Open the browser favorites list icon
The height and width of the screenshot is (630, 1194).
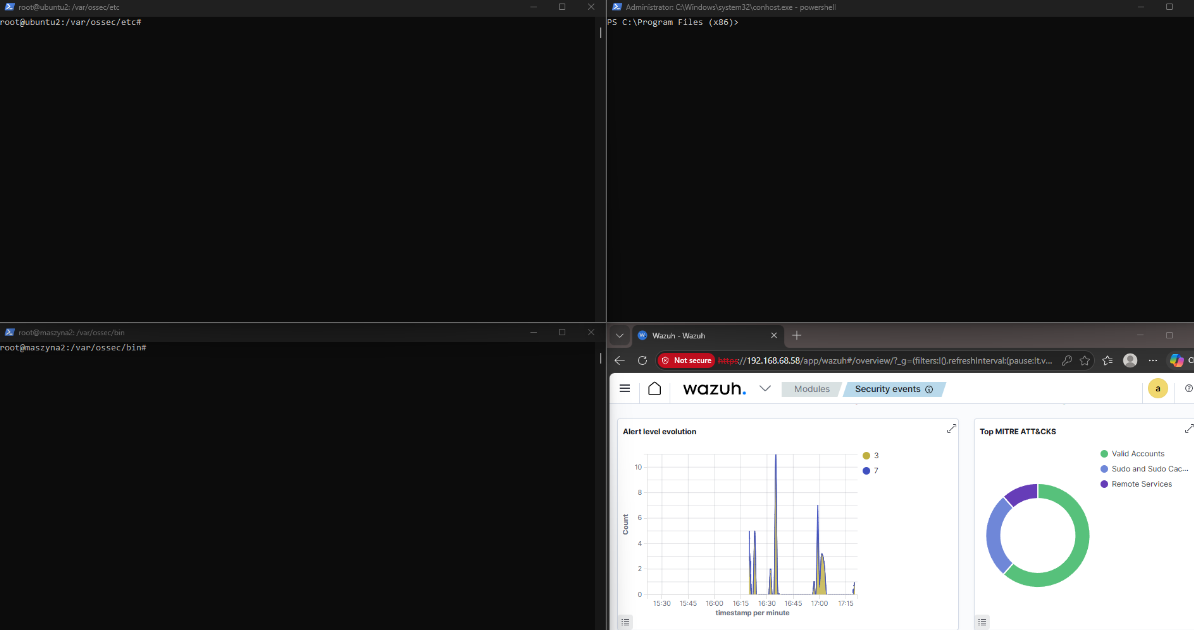click(x=1107, y=360)
